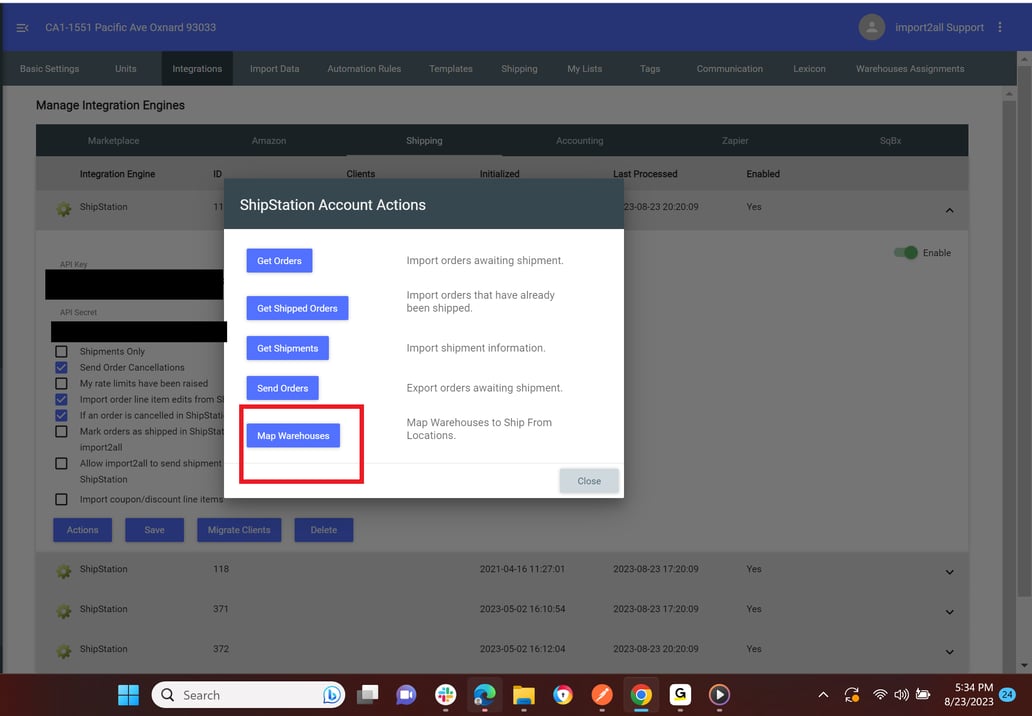The height and width of the screenshot is (716, 1032).
Task: Click gear icon for ShipStation row 371
Action: point(64,611)
